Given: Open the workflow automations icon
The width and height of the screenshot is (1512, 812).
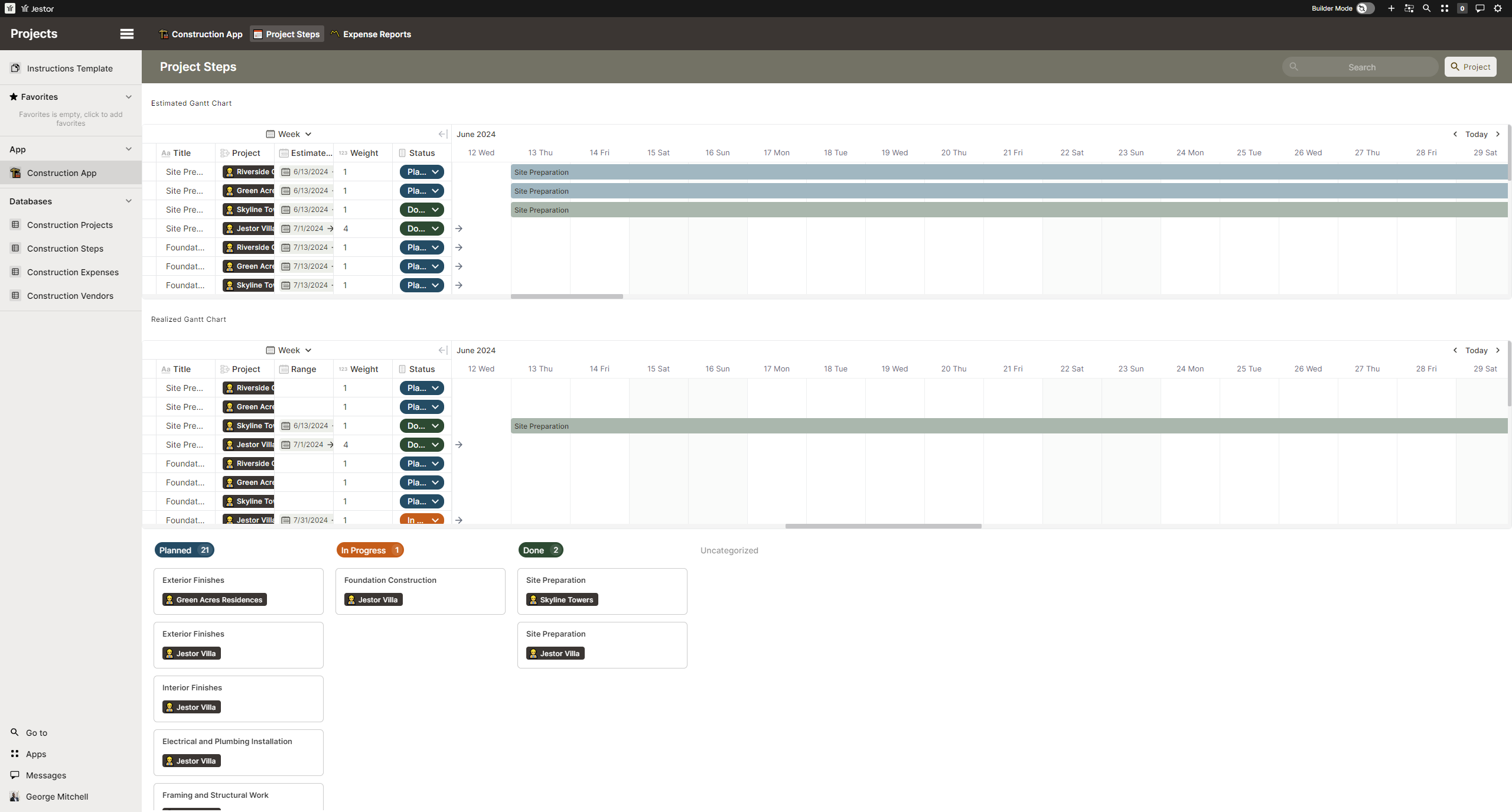Looking at the screenshot, I should 1409,8.
